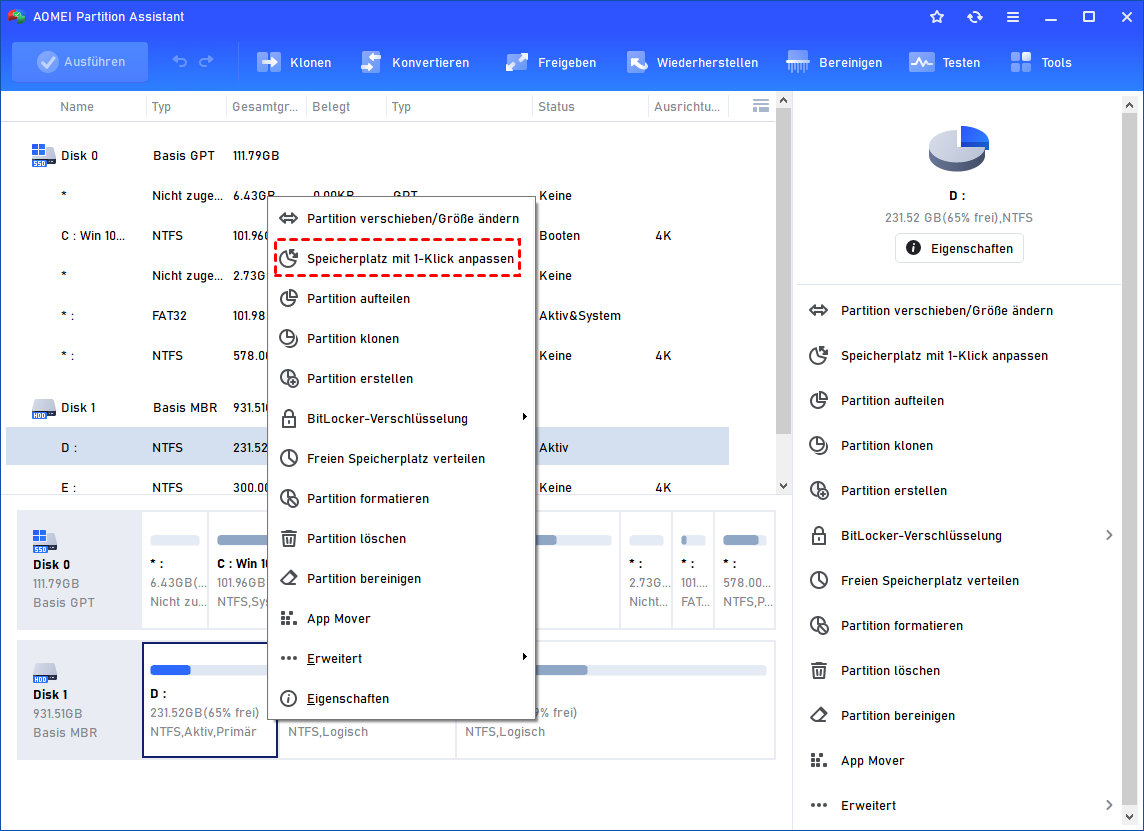Click partition list scrollbar up arrow

[784, 101]
